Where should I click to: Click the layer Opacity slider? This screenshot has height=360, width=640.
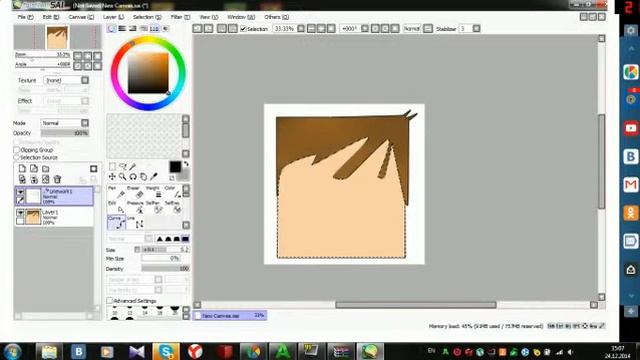(x=64, y=133)
